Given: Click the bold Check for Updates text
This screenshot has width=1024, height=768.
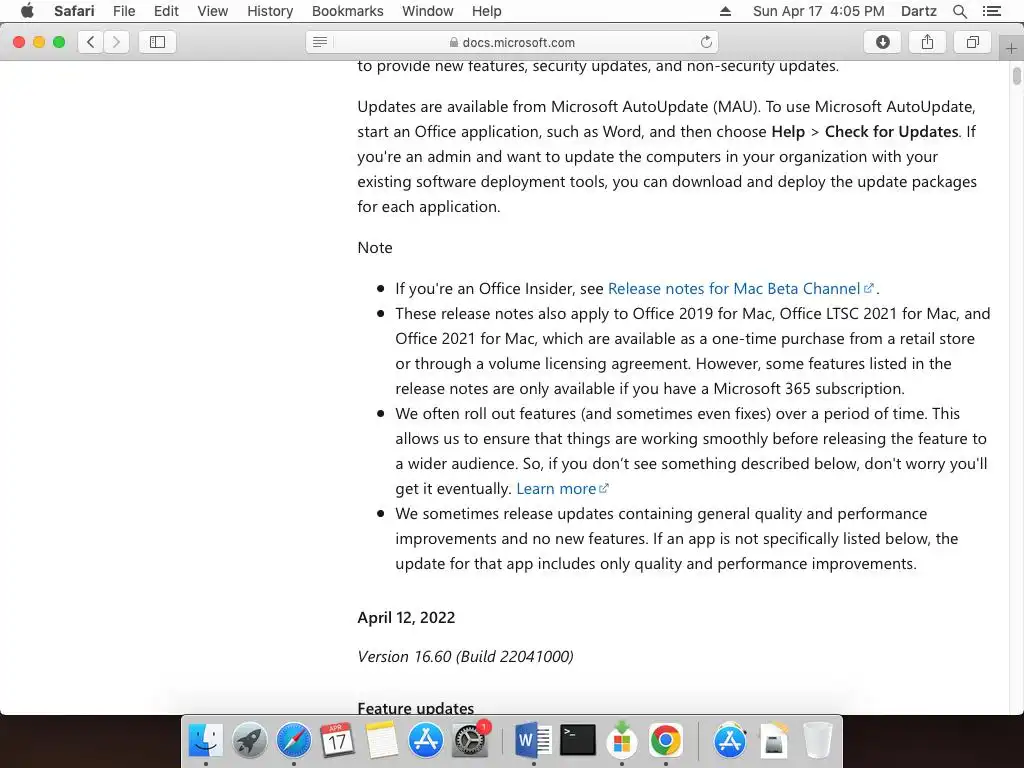Looking at the screenshot, I should coord(891,131).
